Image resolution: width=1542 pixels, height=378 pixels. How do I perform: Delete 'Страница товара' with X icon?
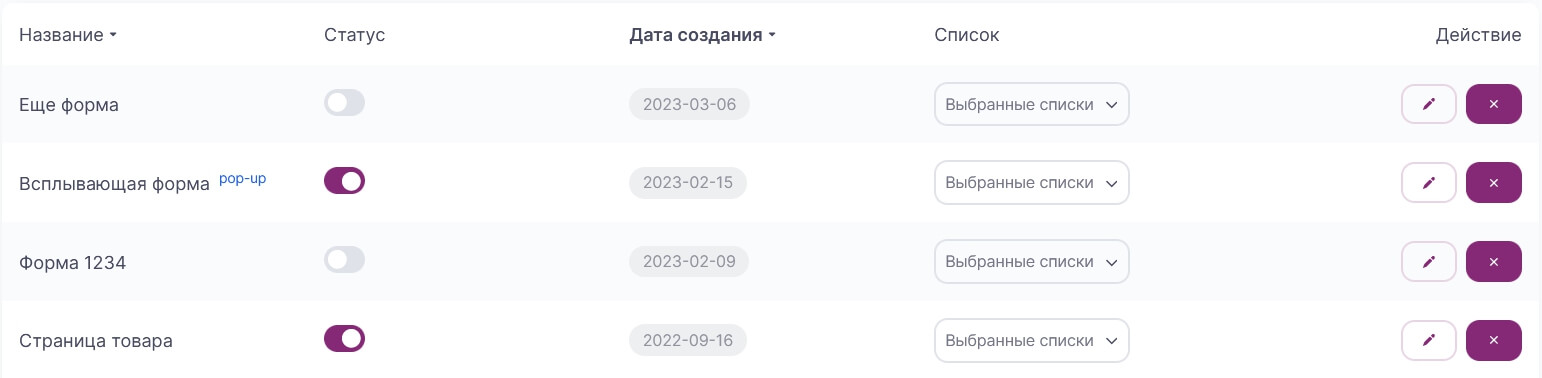(x=1494, y=340)
